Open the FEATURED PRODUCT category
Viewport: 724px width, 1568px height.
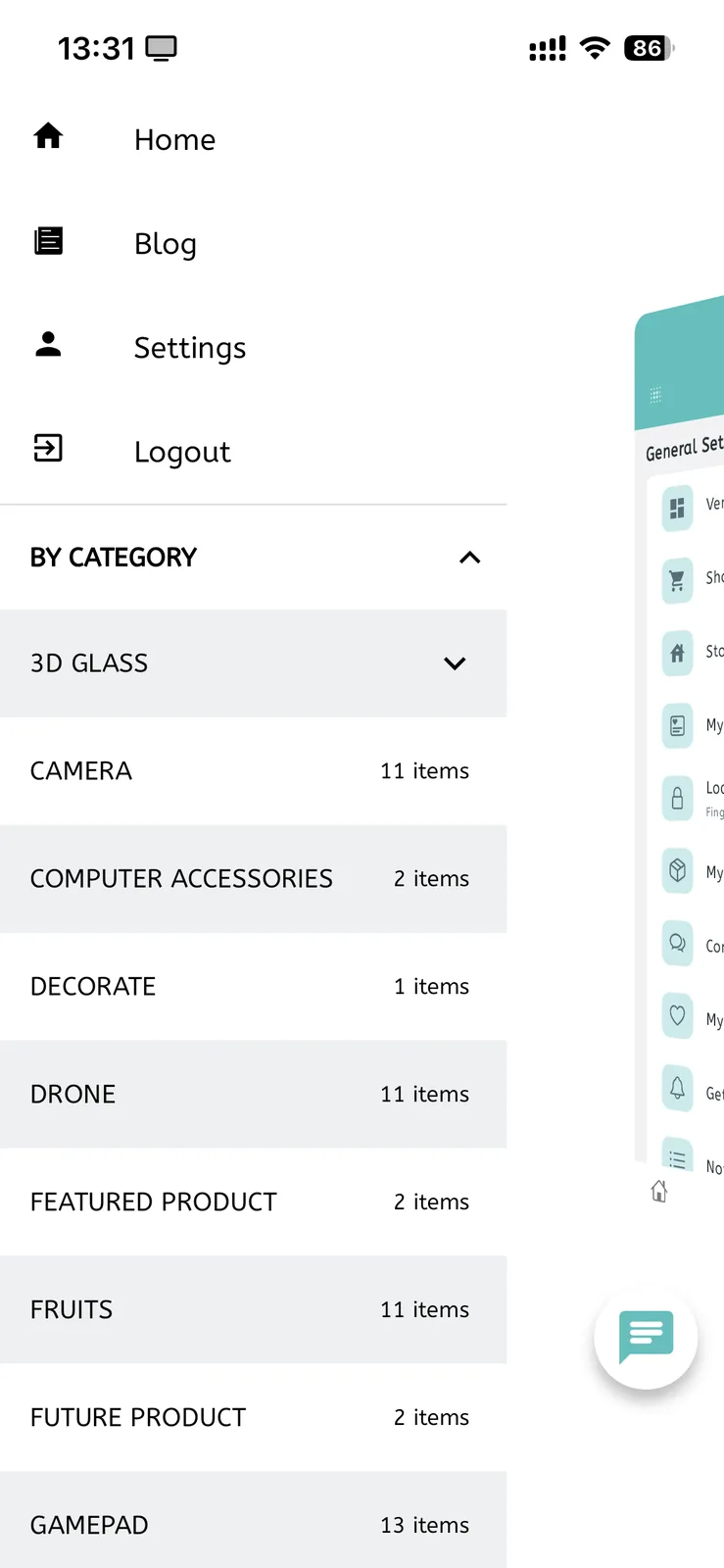point(253,1202)
